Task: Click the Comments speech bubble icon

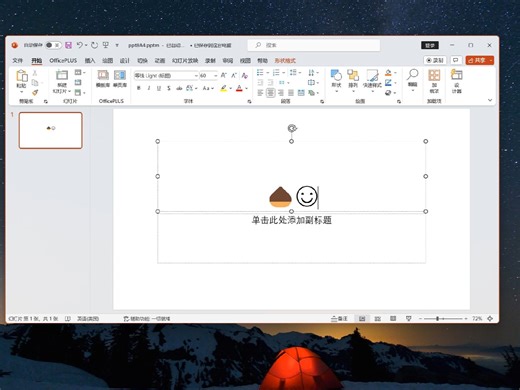Action: (x=455, y=60)
